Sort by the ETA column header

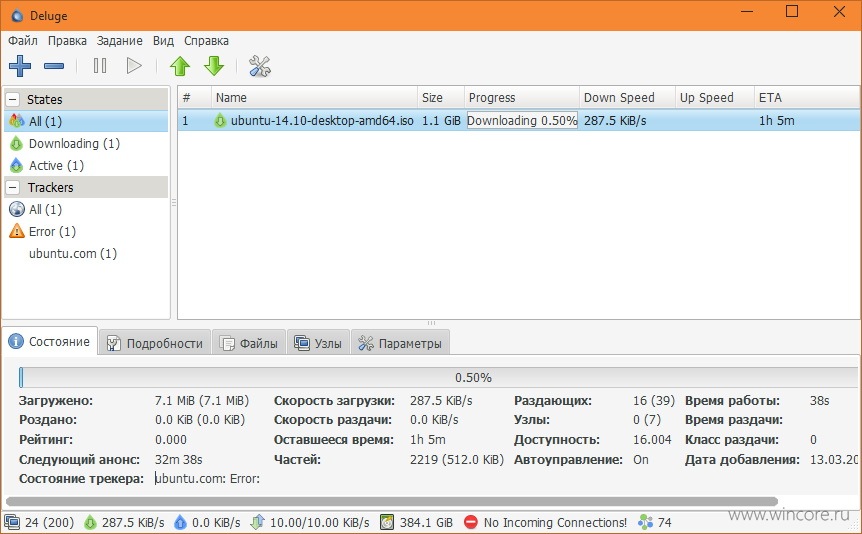pos(806,98)
